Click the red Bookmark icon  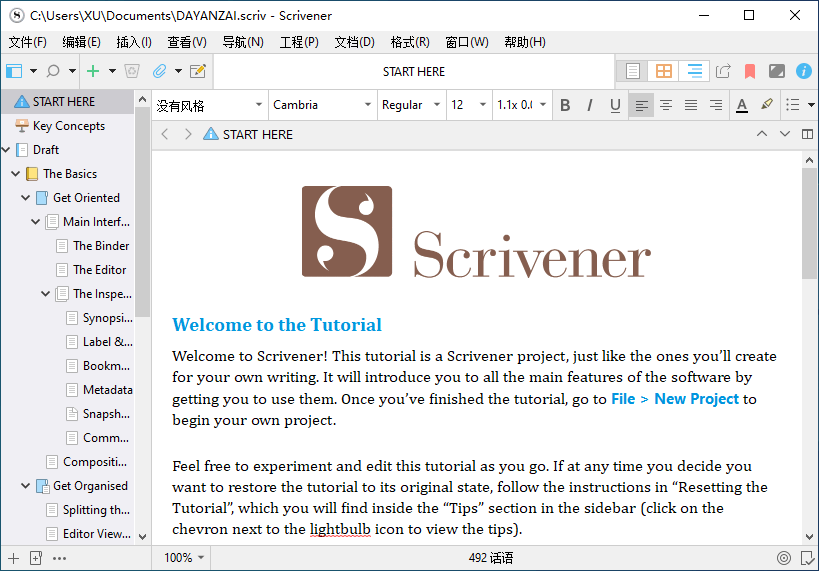750,71
